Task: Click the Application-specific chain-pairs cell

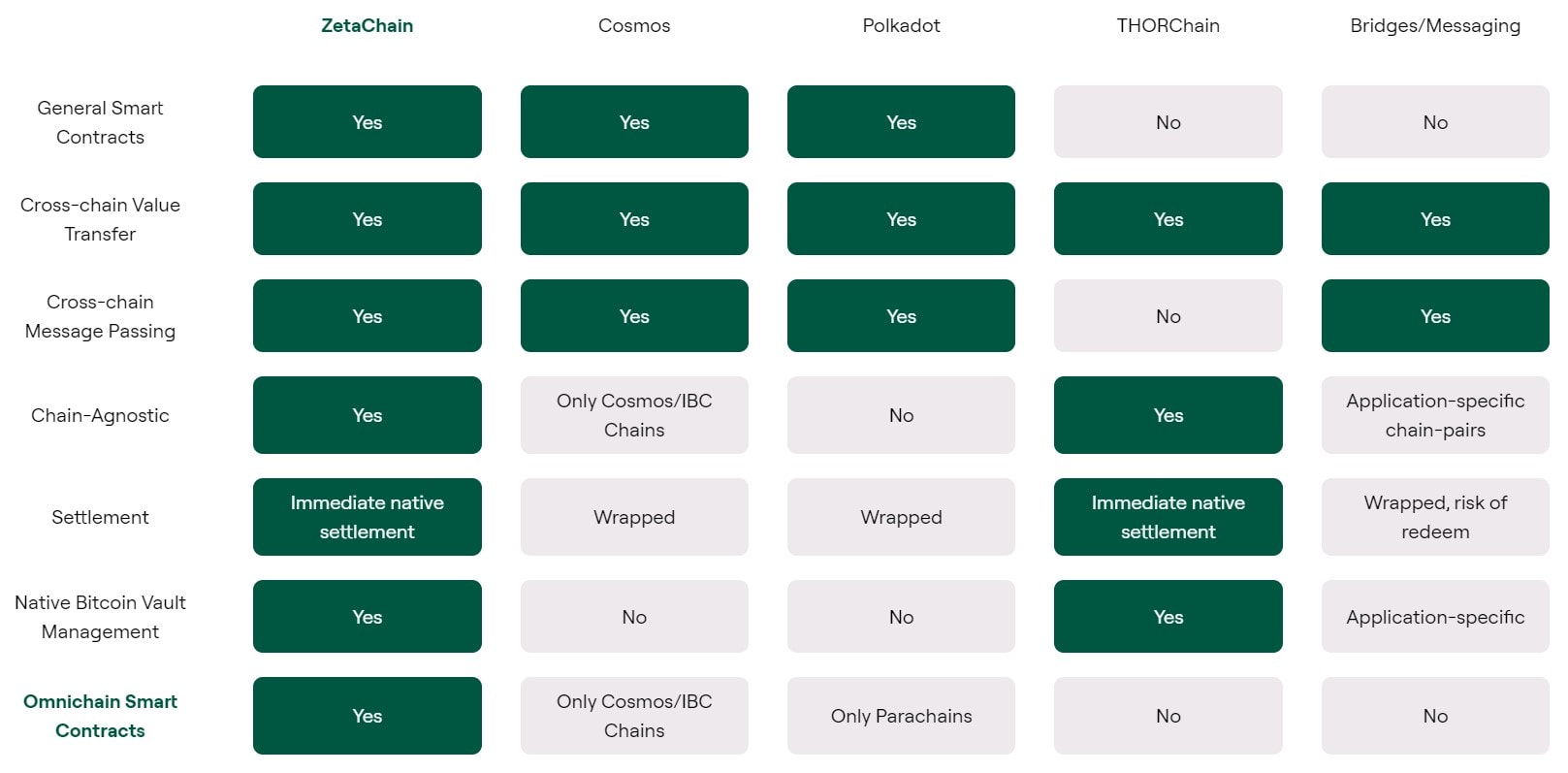Action: coord(1435,415)
